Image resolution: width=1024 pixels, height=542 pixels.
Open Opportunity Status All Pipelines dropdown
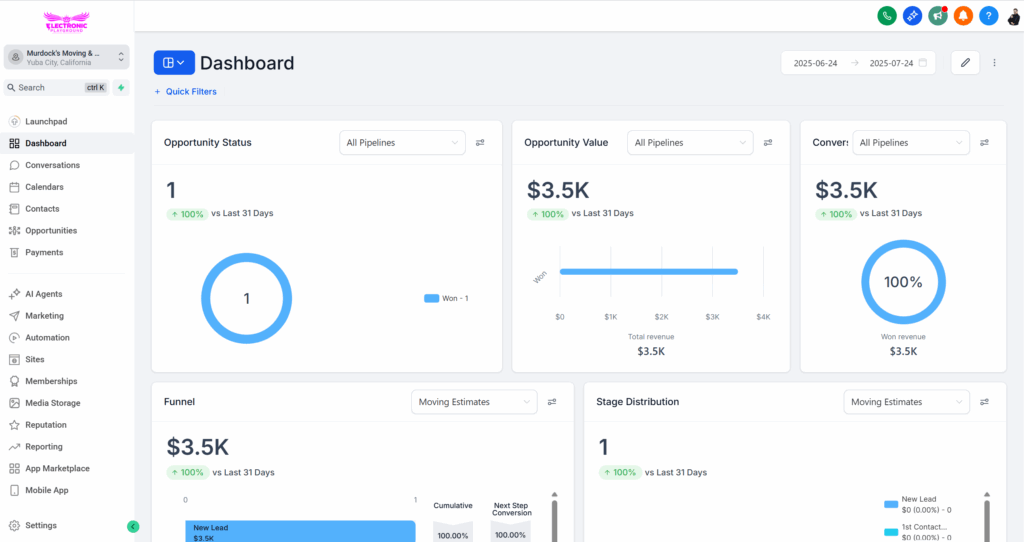tap(402, 142)
